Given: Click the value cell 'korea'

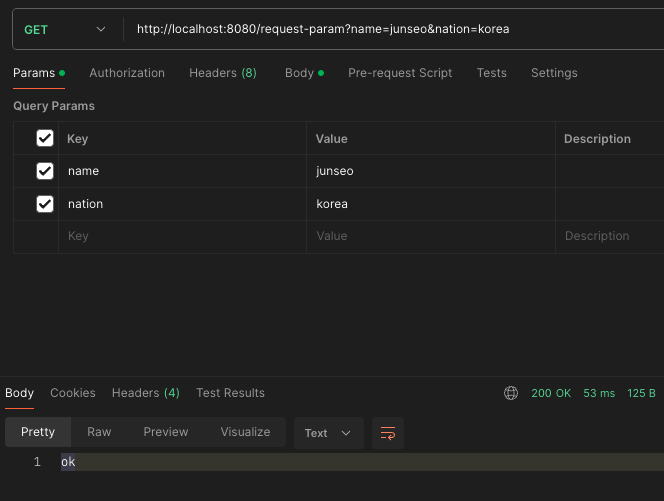Looking at the screenshot, I should (431, 204).
